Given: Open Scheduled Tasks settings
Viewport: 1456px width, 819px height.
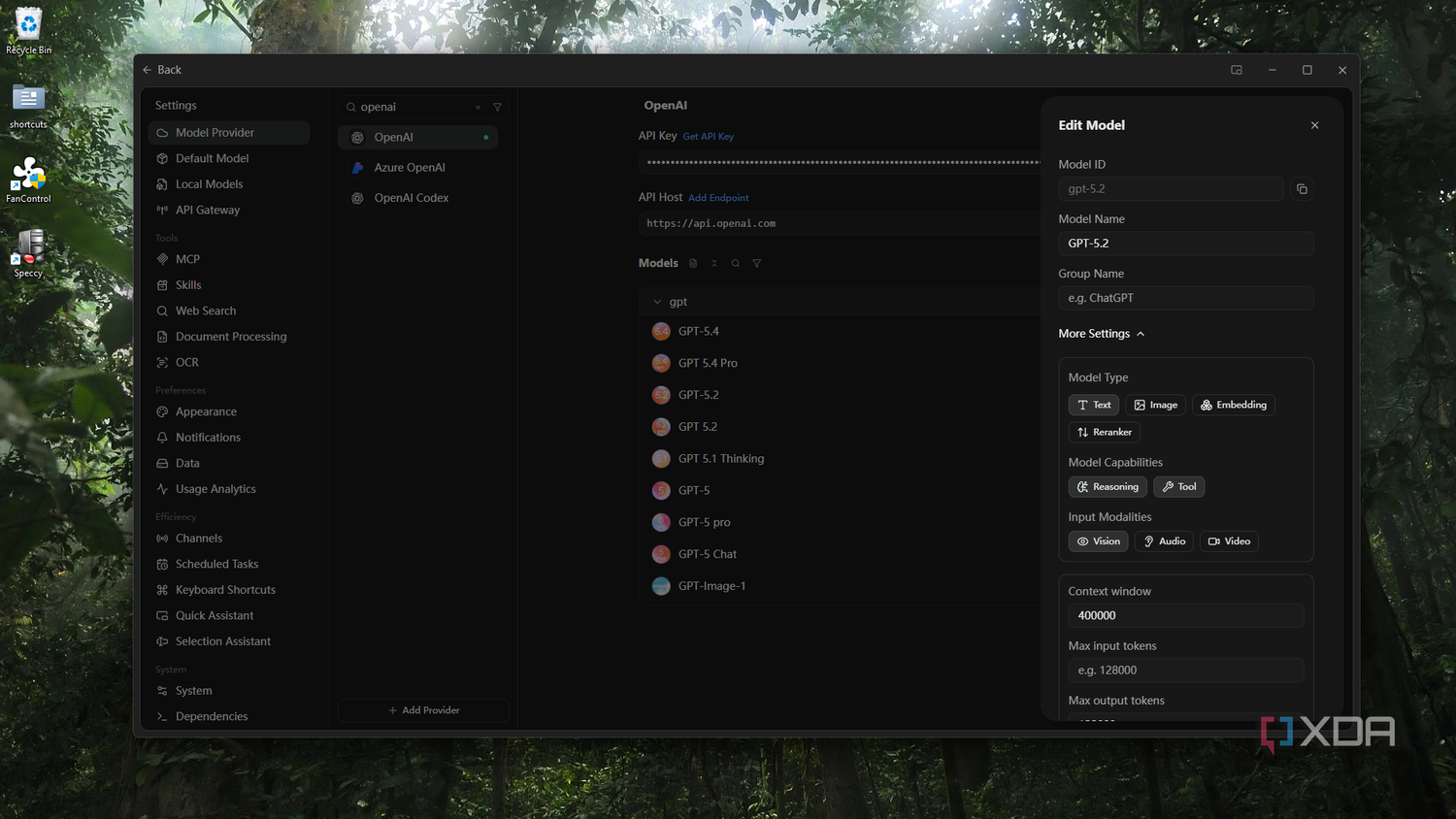Looking at the screenshot, I should pos(229,565).
